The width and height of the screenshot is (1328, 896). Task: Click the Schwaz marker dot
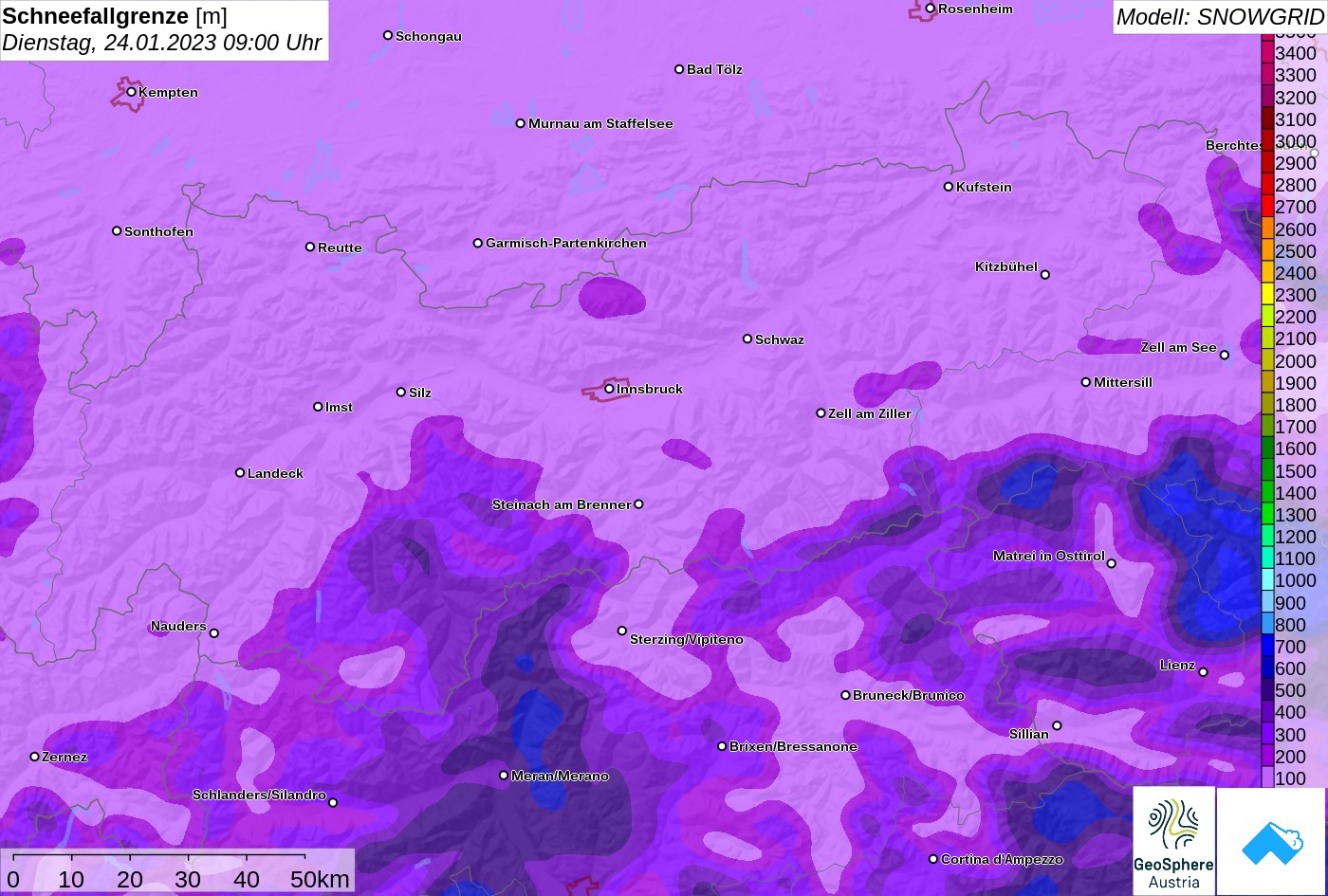coord(747,338)
